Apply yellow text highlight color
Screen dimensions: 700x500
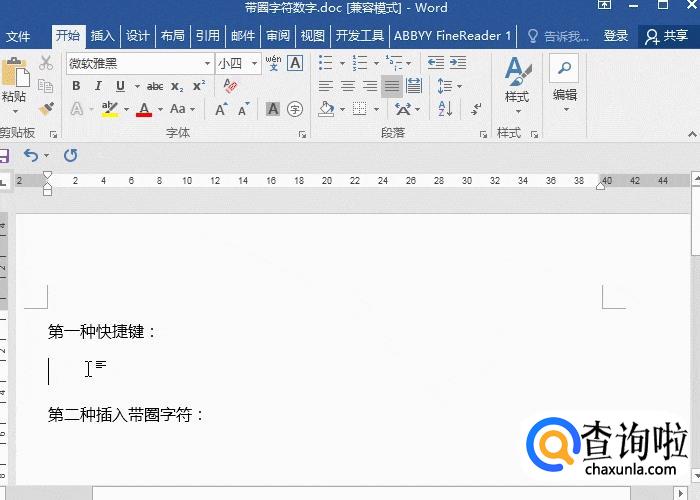[x=110, y=109]
